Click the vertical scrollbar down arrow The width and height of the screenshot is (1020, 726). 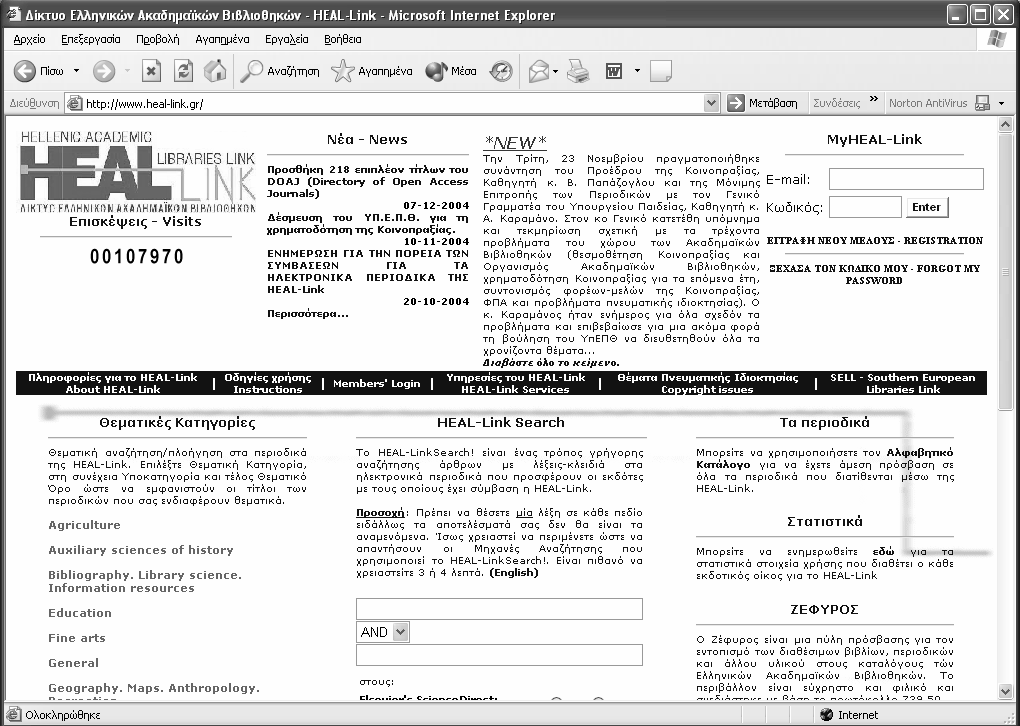pos(1005,691)
